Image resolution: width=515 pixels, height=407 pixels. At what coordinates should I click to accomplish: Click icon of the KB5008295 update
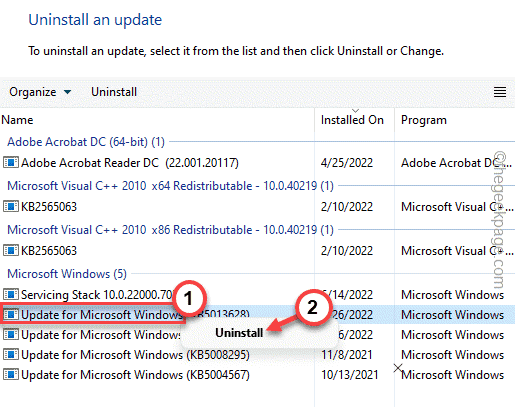[x=11, y=355]
